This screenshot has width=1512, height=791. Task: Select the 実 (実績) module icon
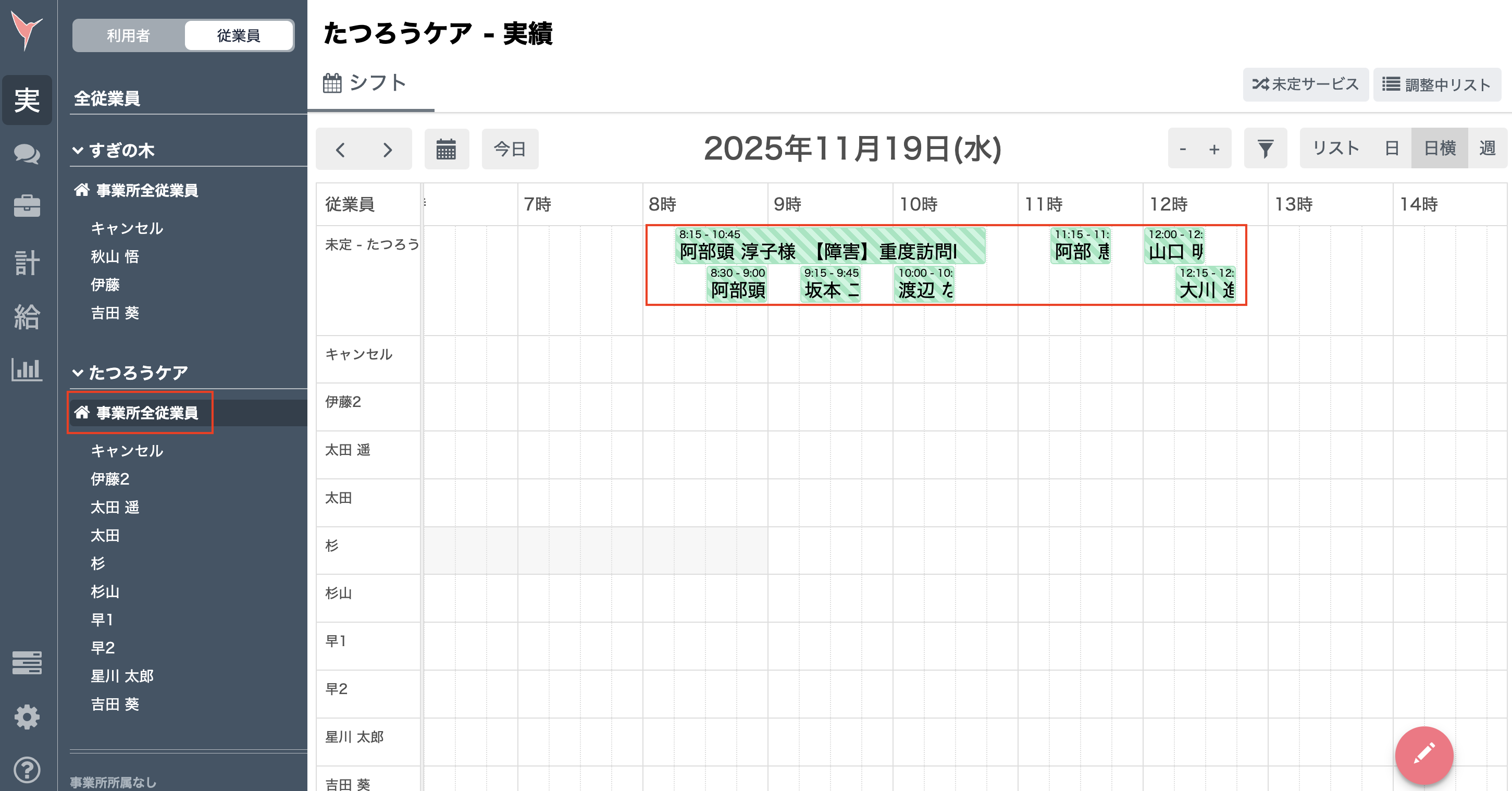tap(27, 100)
